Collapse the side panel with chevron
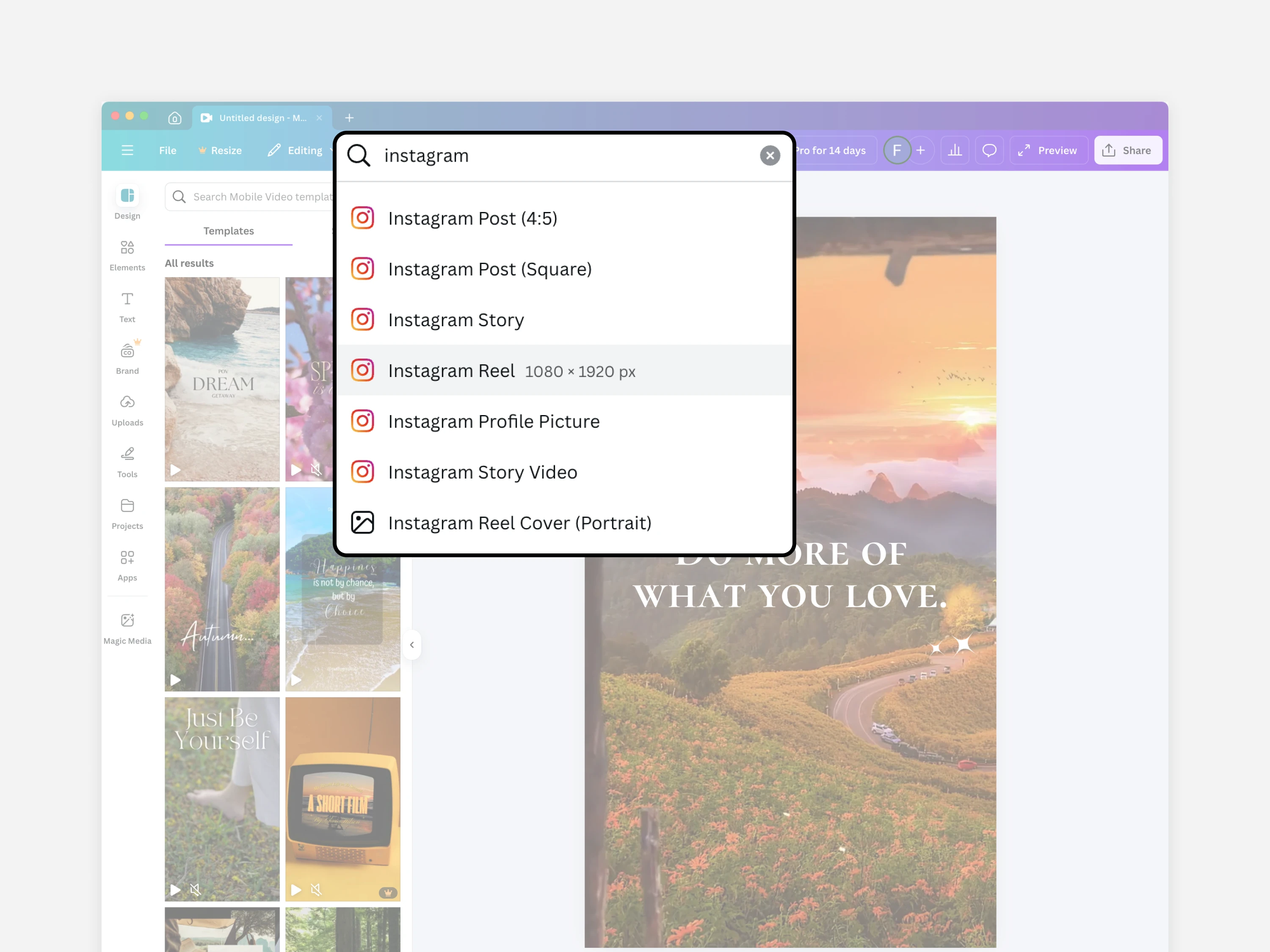 (411, 644)
